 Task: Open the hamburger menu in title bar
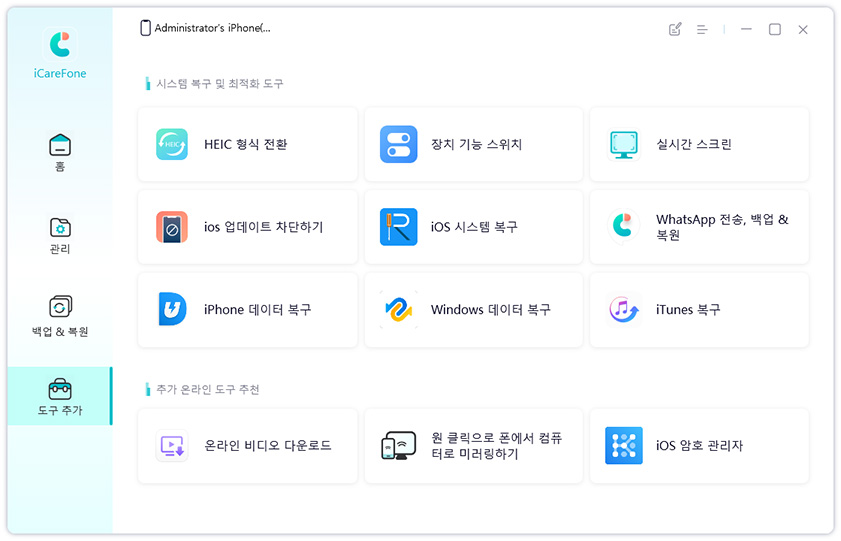pos(702,29)
